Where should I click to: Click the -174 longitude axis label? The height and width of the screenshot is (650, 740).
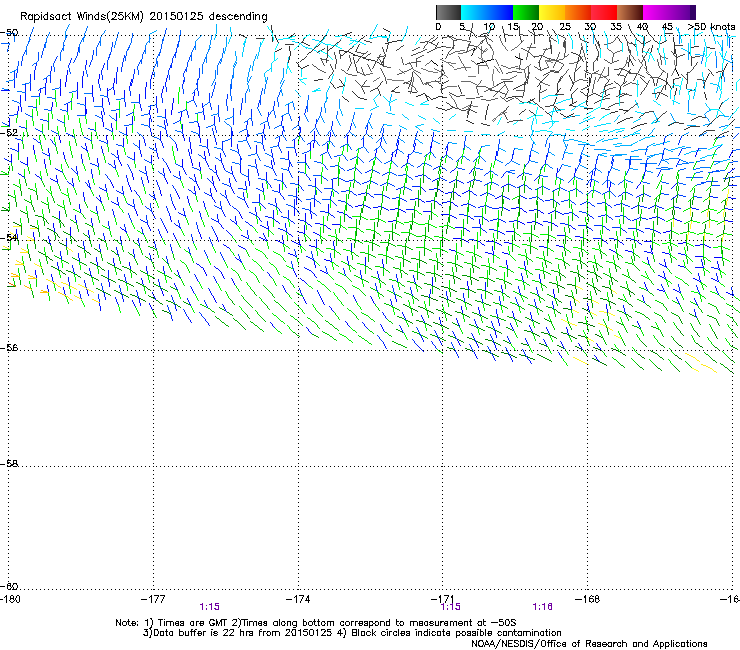tap(298, 599)
